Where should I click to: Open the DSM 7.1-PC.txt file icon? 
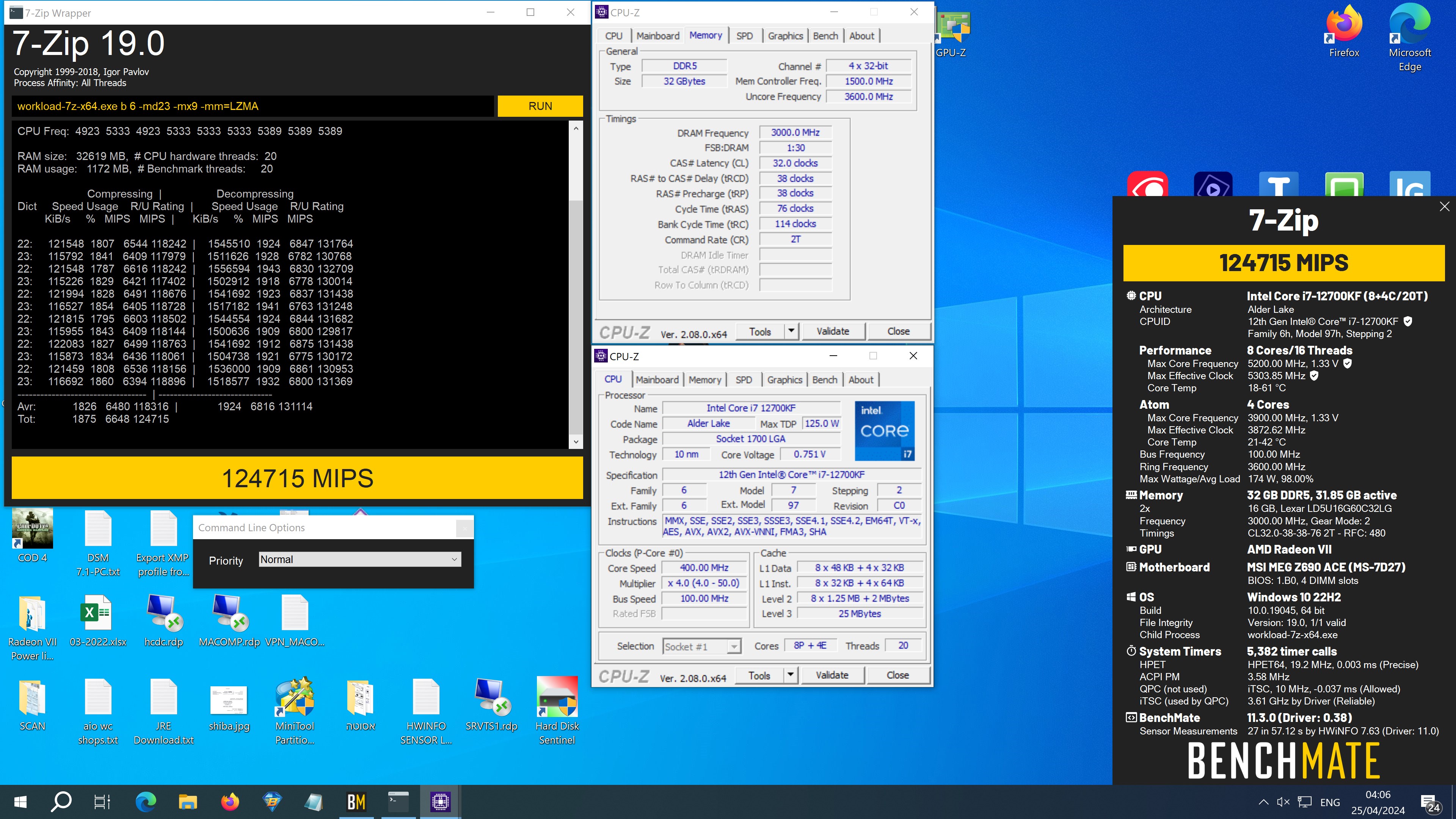98,543
